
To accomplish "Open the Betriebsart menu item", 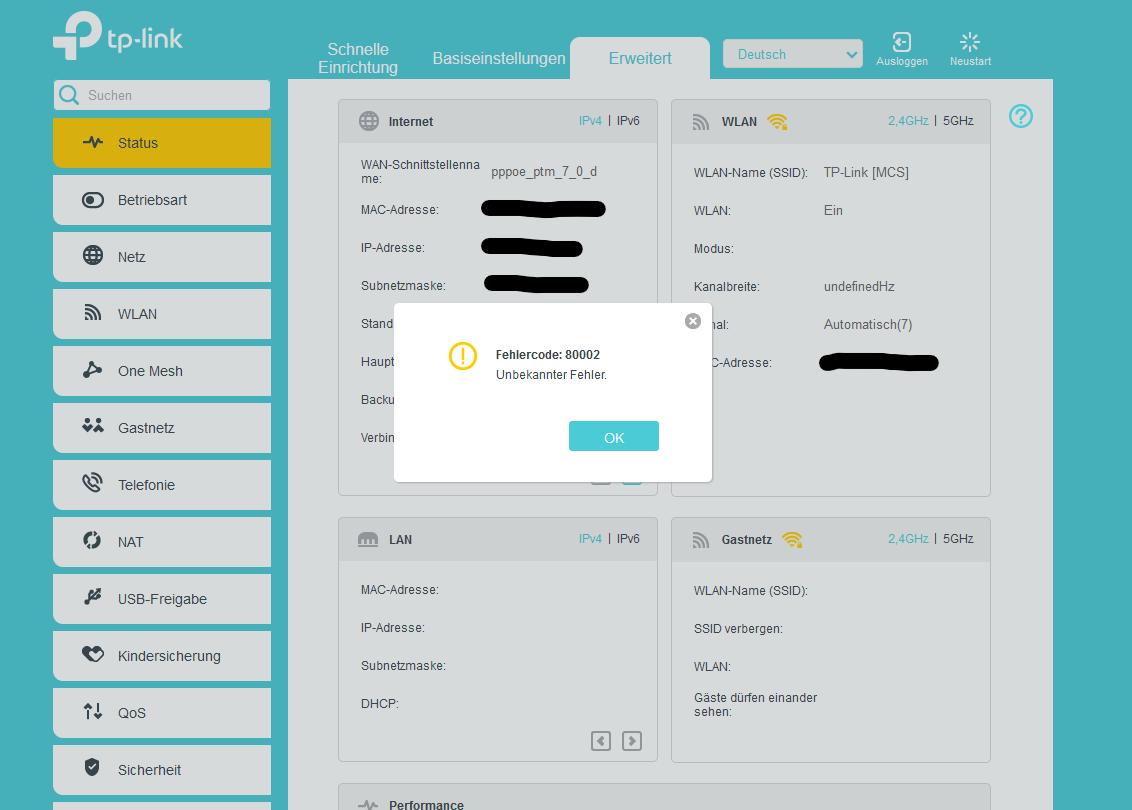I will click(162, 200).
